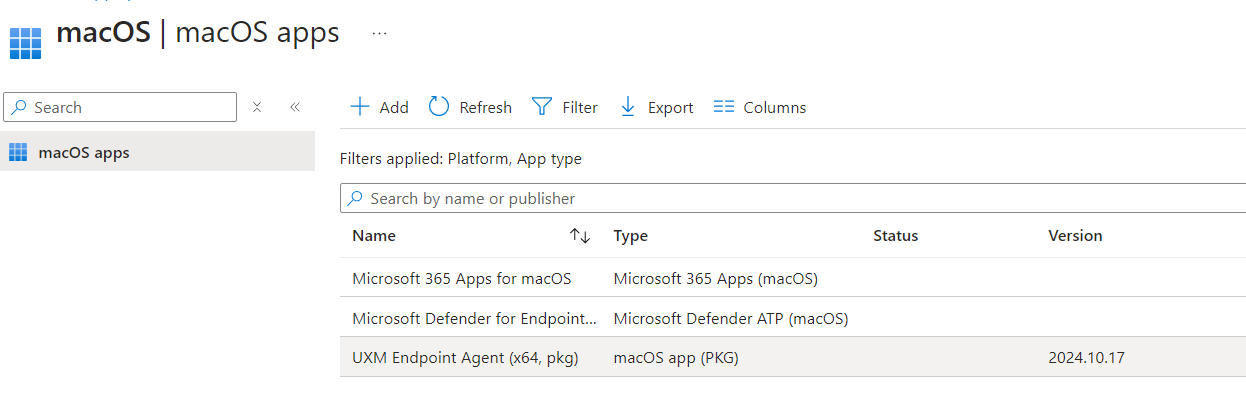The image size is (1246, 408).
Task: Click the magnifier icon in the apps search
Action: pos(355,198)
